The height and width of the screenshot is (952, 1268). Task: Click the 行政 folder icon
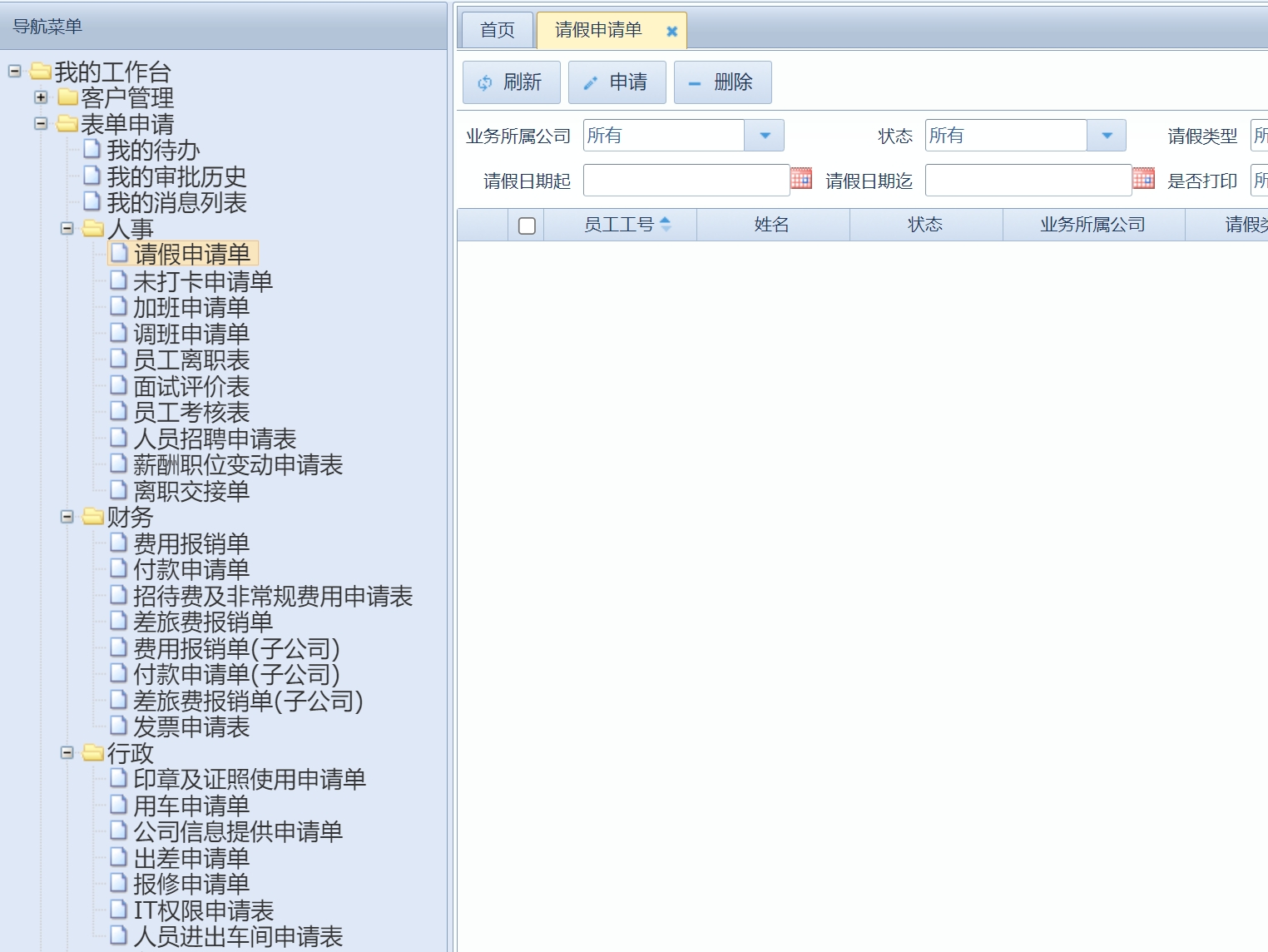point(93,753)
